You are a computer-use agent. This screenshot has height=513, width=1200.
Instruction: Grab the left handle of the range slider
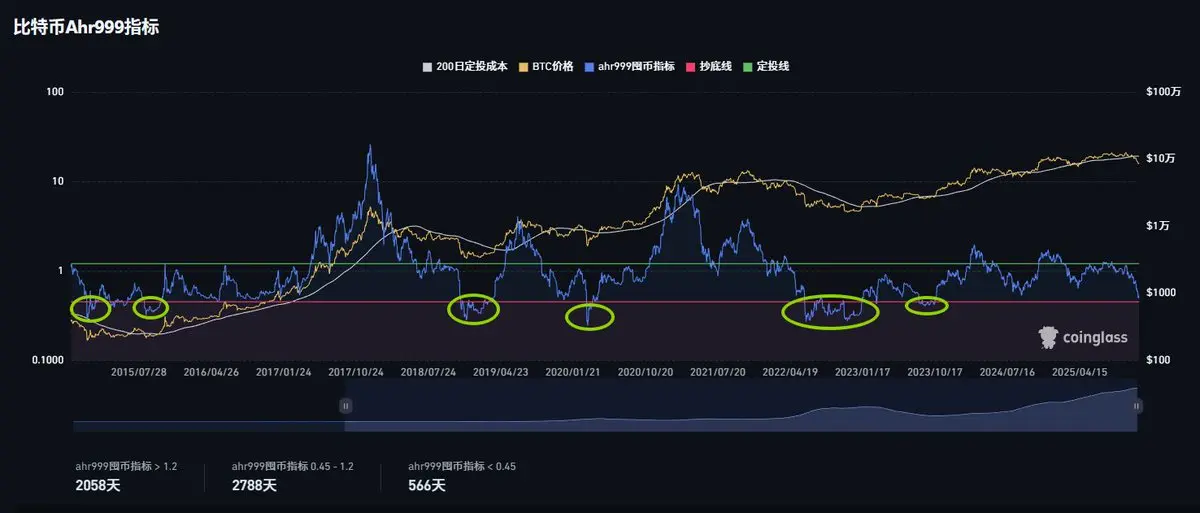pyautogui.click(x=345, y=406)
